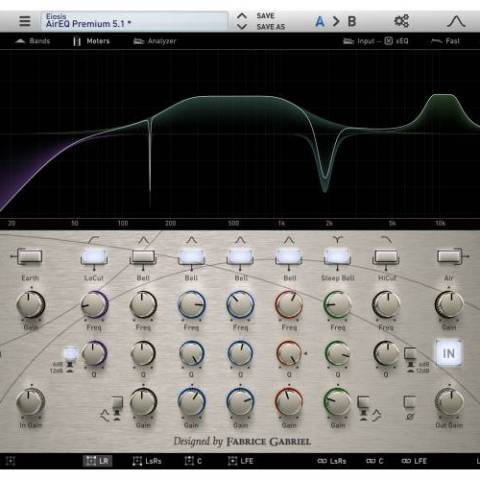Click the first Bell Gain knob
This screenshot has height=480, width=480.
(143, 402)
